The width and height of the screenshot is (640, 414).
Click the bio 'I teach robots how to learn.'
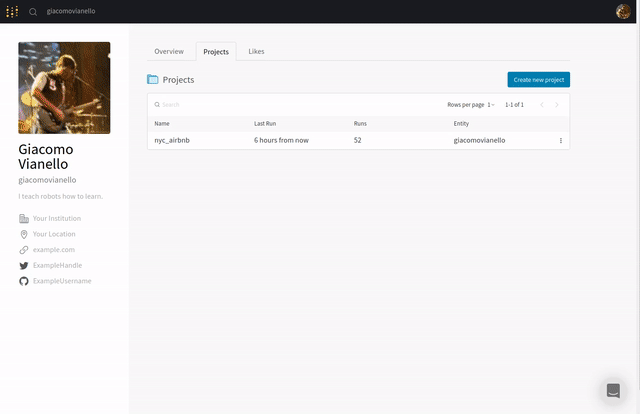coord(60,196)
